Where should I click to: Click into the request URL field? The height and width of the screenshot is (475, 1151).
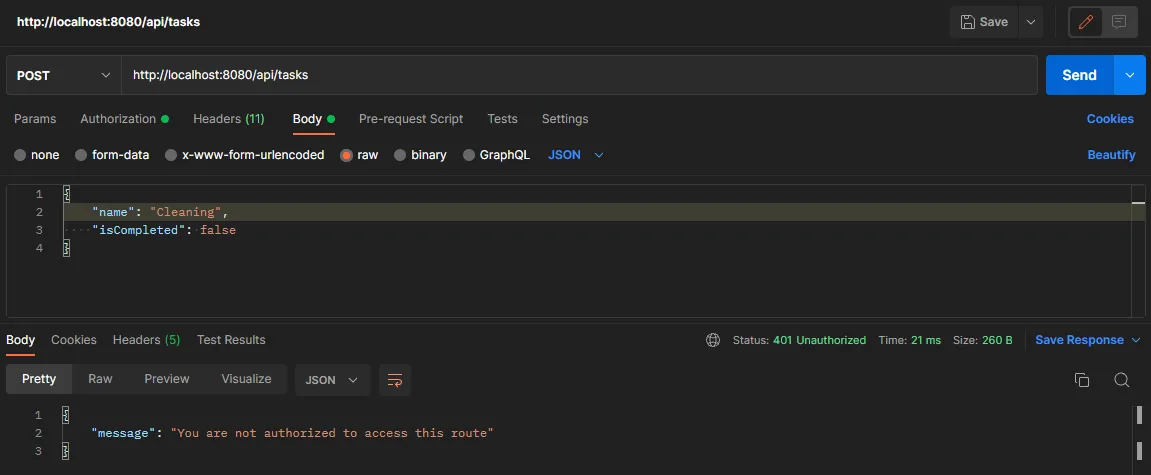578,75
